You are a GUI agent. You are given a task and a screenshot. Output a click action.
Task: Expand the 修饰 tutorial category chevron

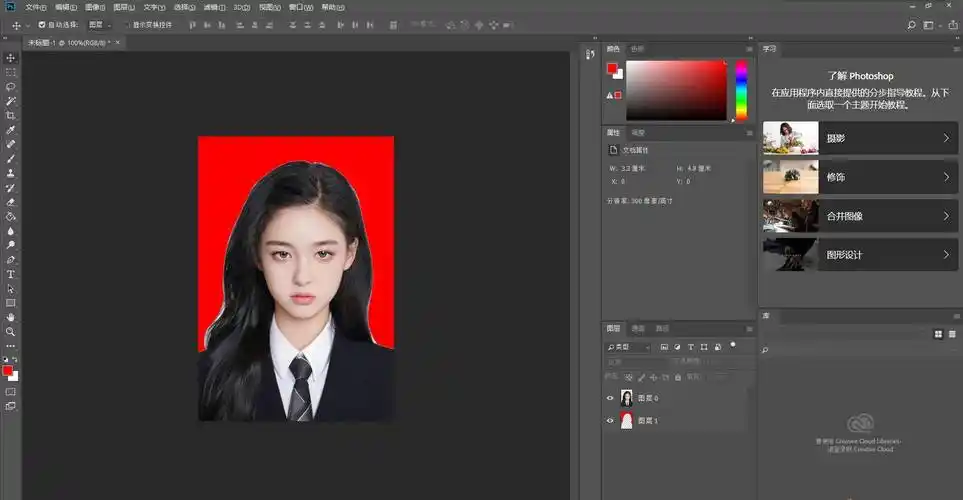[946, 177]
